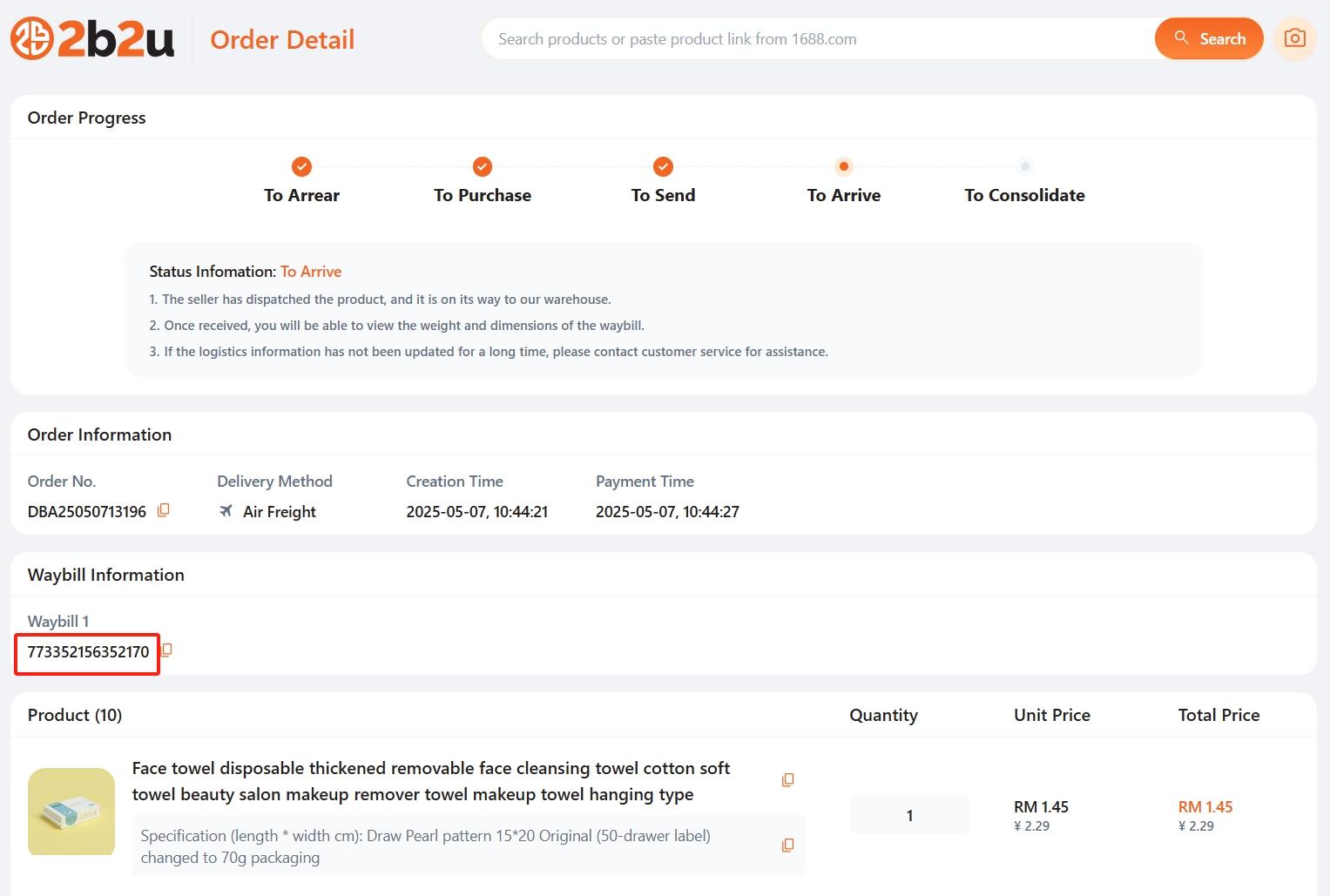The height and width of the screenshot is (896, 1330).
Task: Copy the face towel product title
Action: 787,780
